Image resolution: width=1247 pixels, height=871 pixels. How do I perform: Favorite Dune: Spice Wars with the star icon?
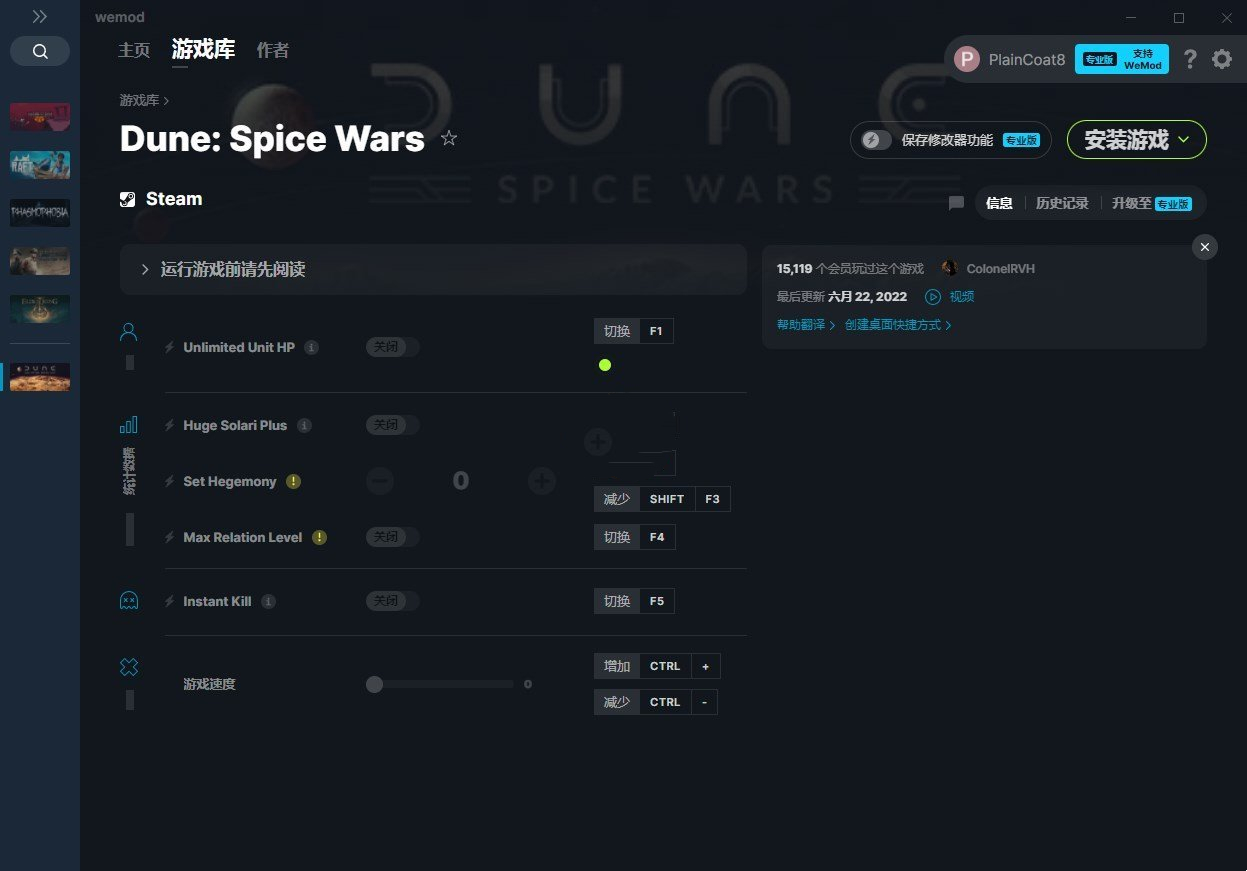tap(449, 138)
